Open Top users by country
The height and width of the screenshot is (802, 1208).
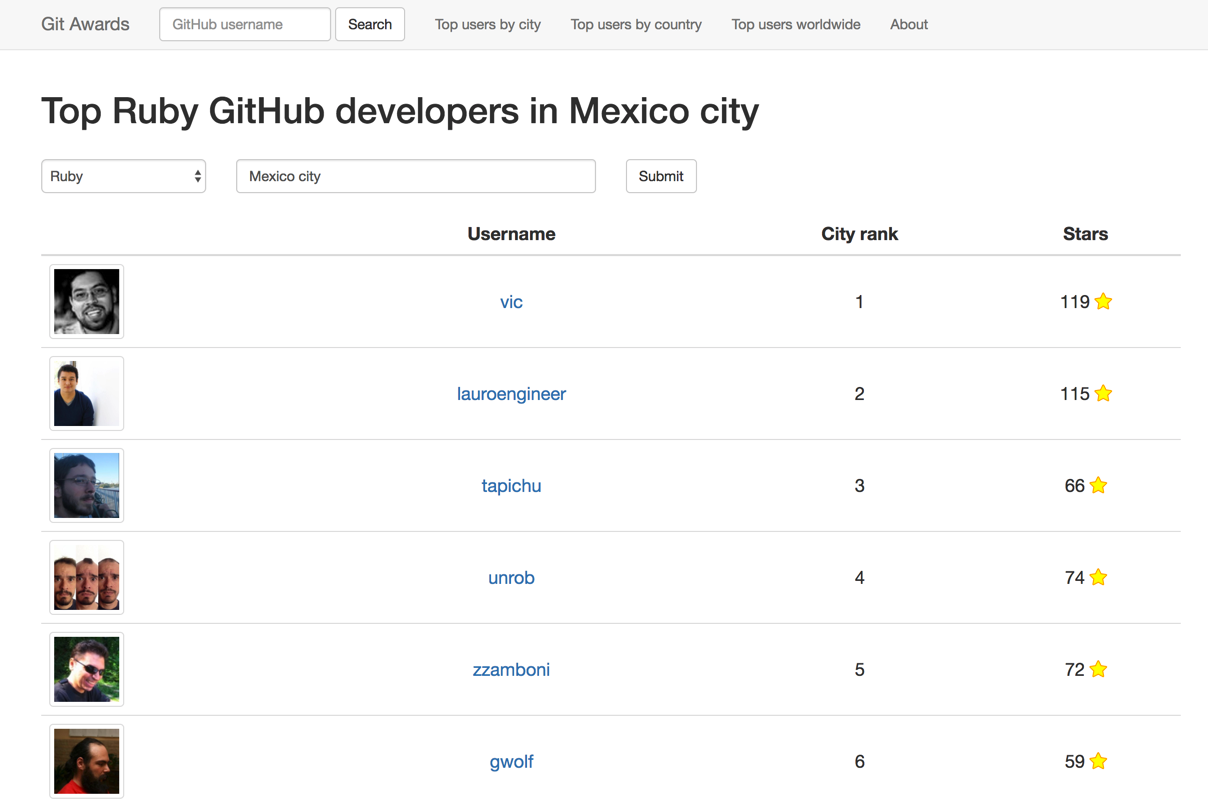[636, 24]
